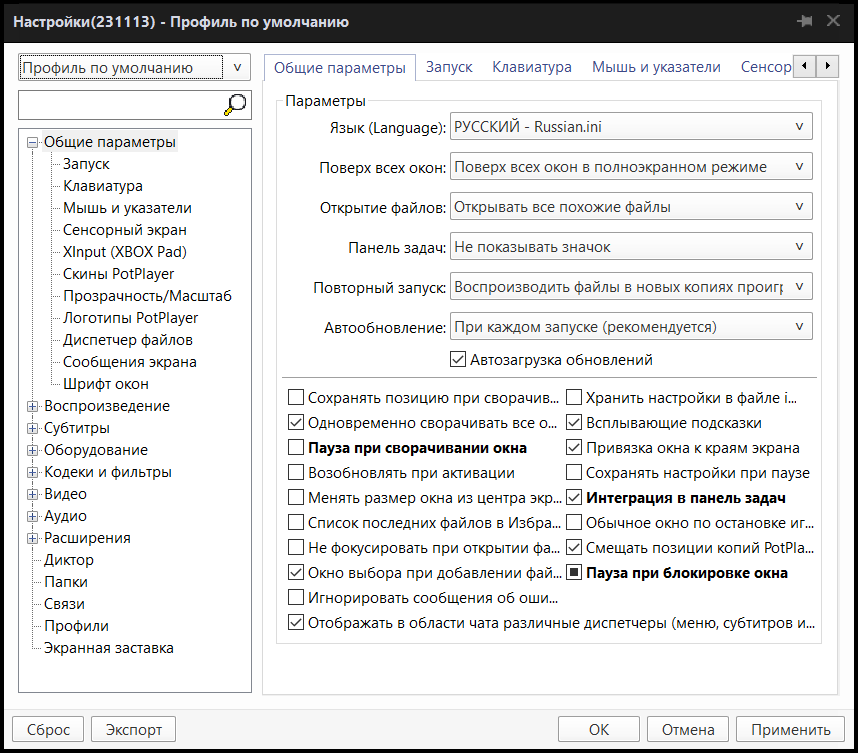Toggle Интеграция в панель задач checkbox
The height and width of the screenshot is (753, 858).
574,497
